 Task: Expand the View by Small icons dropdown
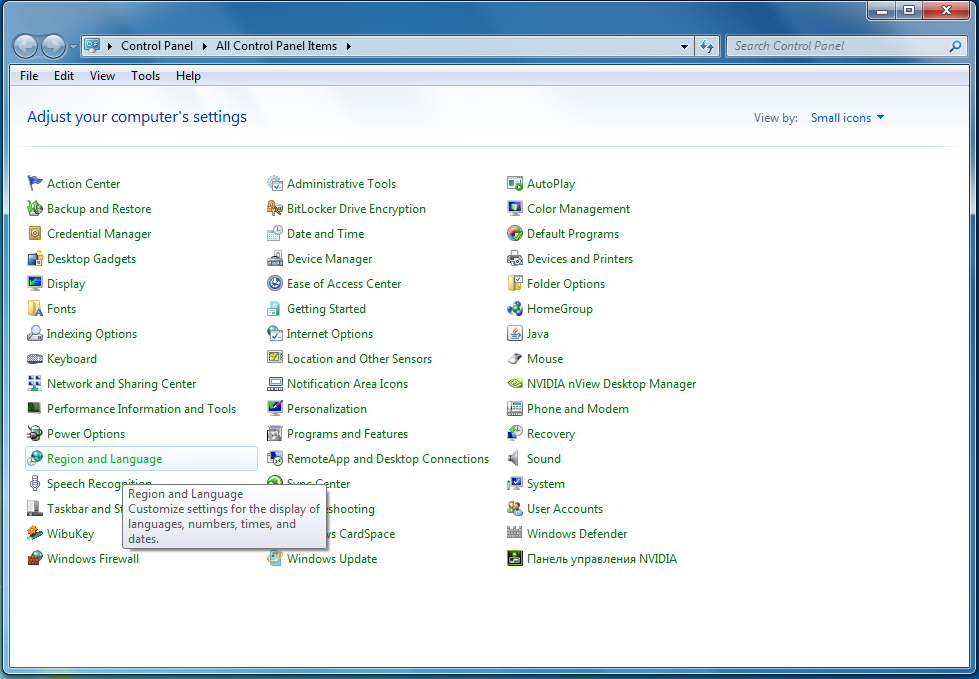click(847, 118)
